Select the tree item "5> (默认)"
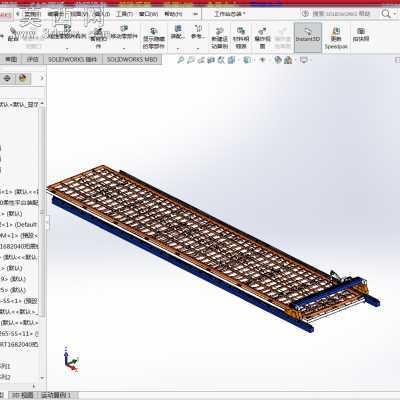This screenshot has width=400, height=400. point(13,290)
